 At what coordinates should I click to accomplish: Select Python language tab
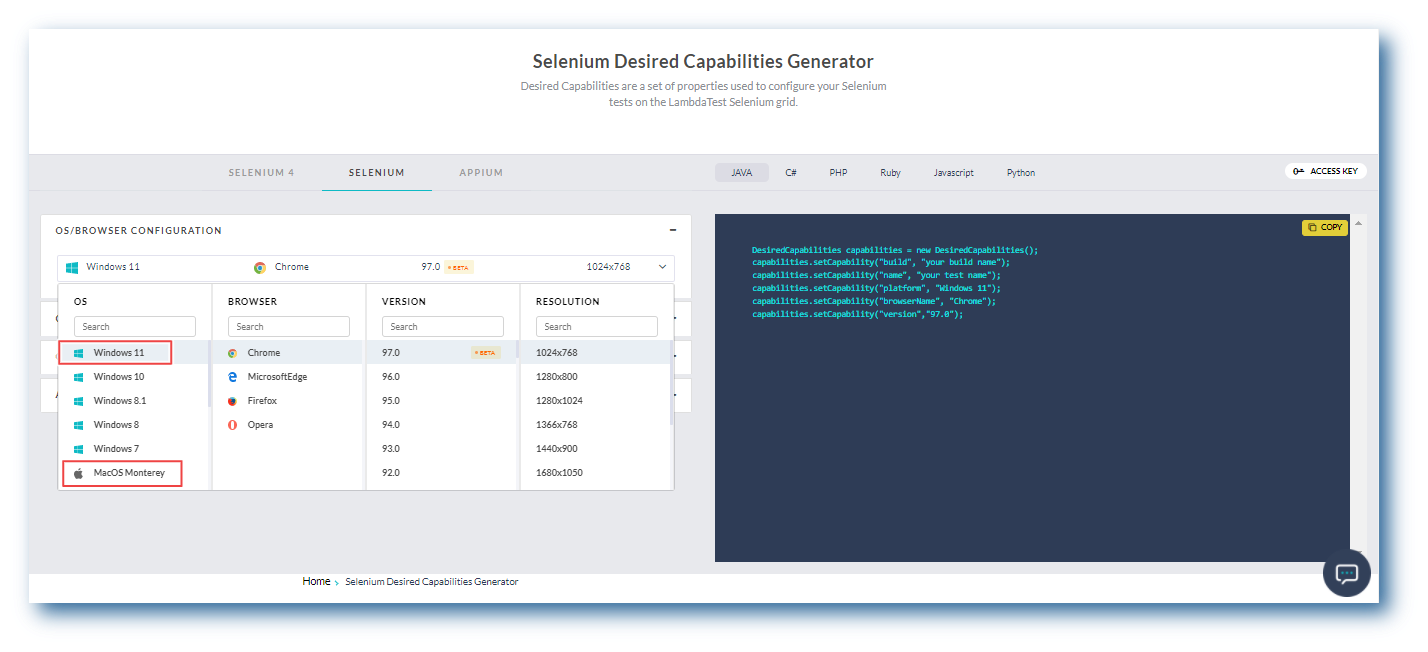(x=1020, y=173)
